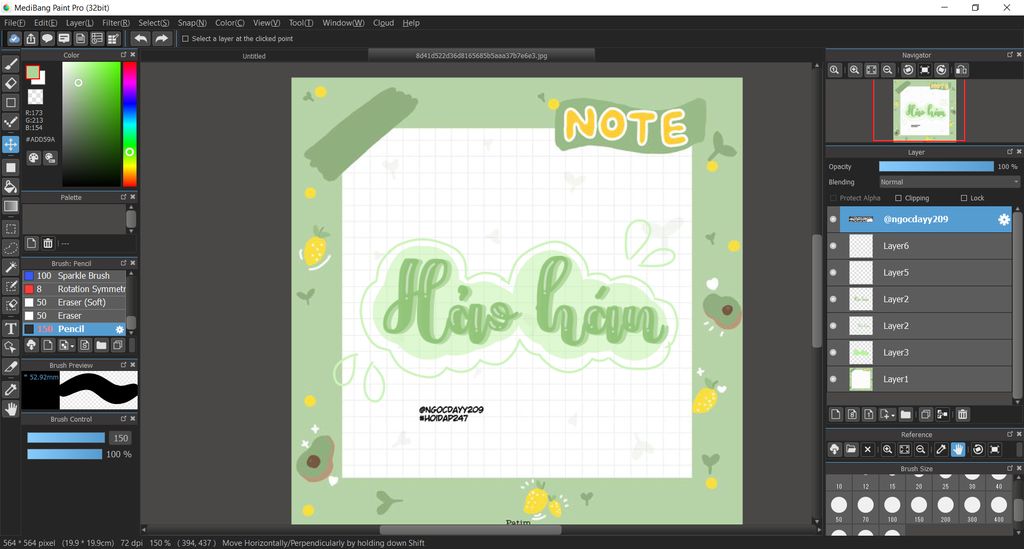Undock the Brush Size panel

coord(1010,468)
